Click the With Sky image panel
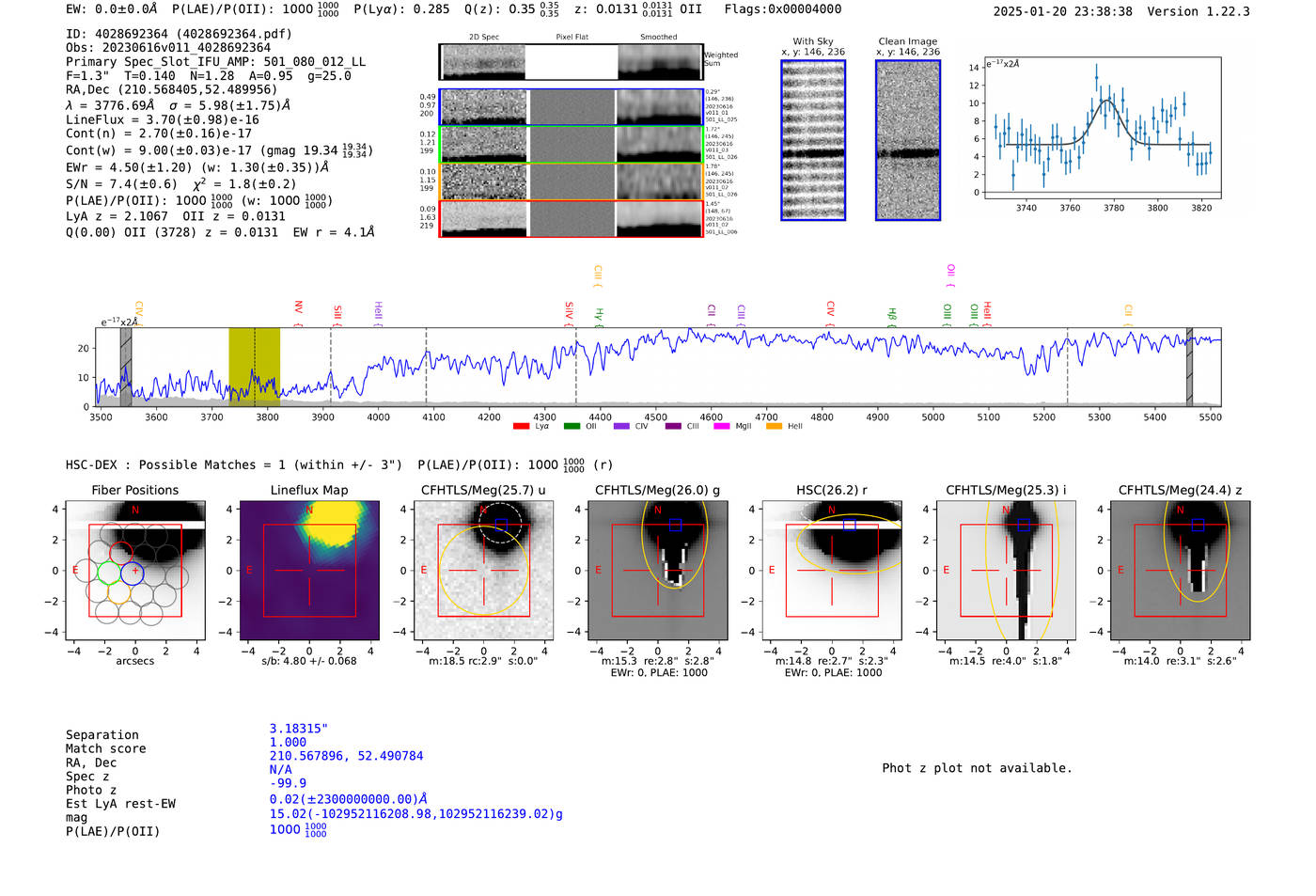1316x896 pixels. point(813,140)
